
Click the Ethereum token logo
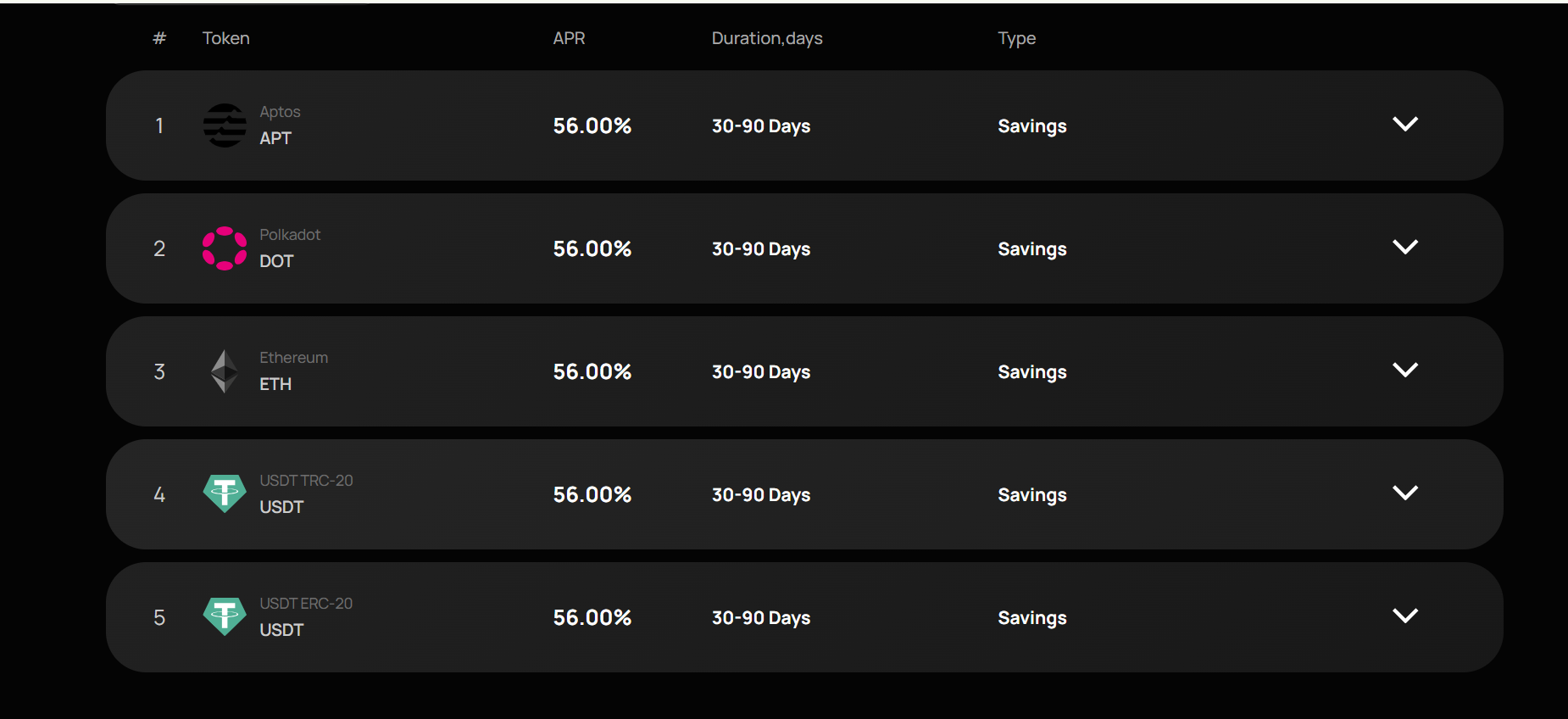click(x=224, y=371)
